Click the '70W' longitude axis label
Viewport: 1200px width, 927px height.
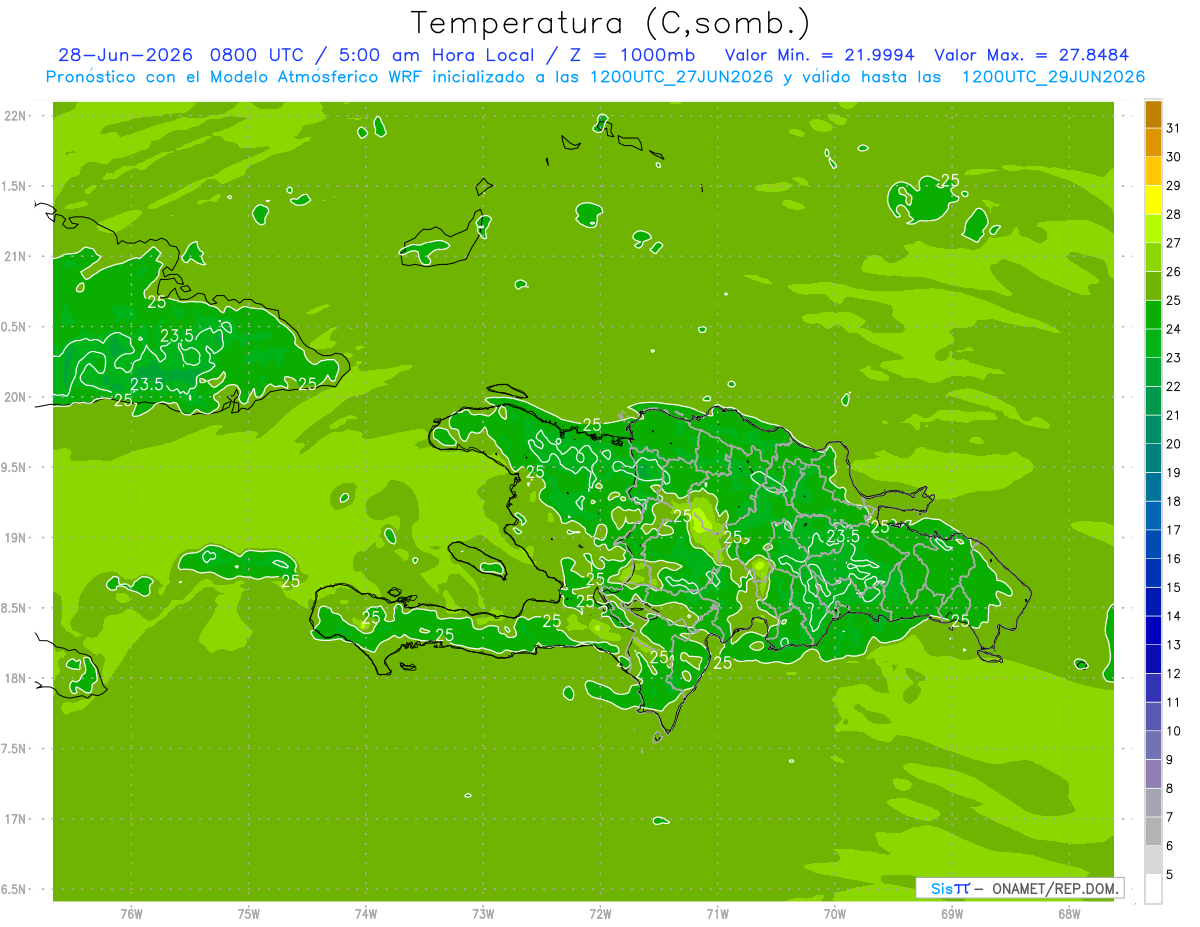point(835,914)
